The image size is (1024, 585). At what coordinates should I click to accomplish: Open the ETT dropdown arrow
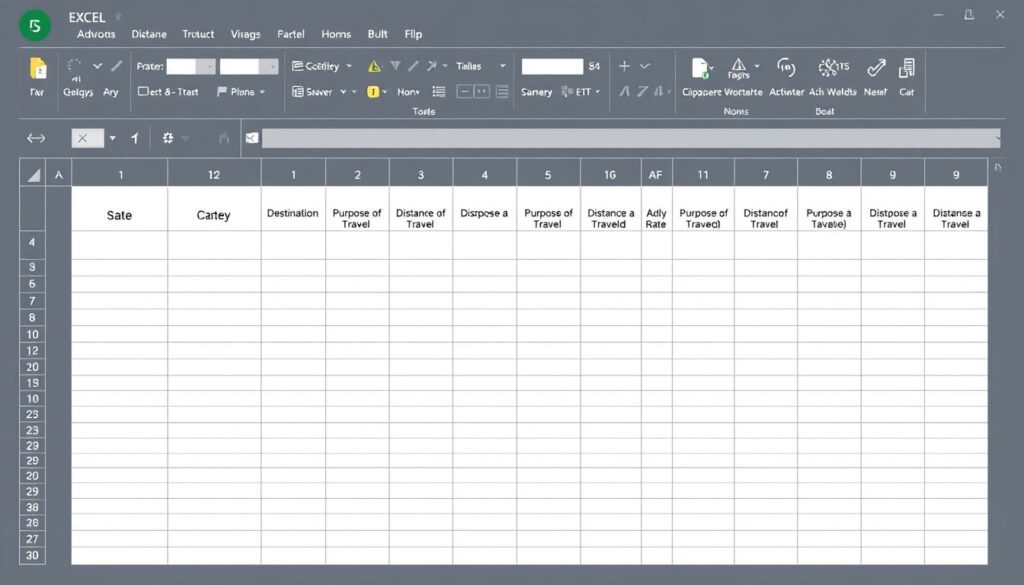coord(597,92)
